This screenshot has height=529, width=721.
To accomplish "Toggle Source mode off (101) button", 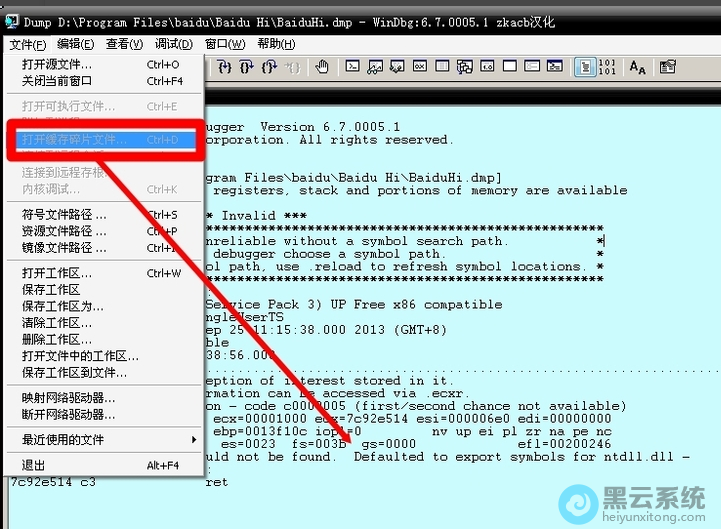I will 607,67.
